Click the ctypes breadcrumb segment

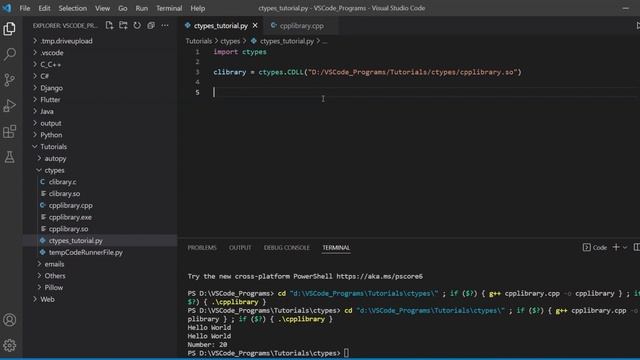point(230,41)
